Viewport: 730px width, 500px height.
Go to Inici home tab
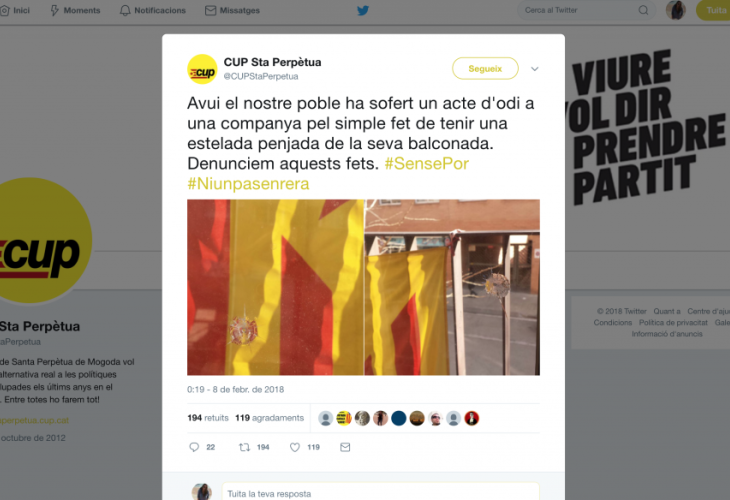[15, 10]
